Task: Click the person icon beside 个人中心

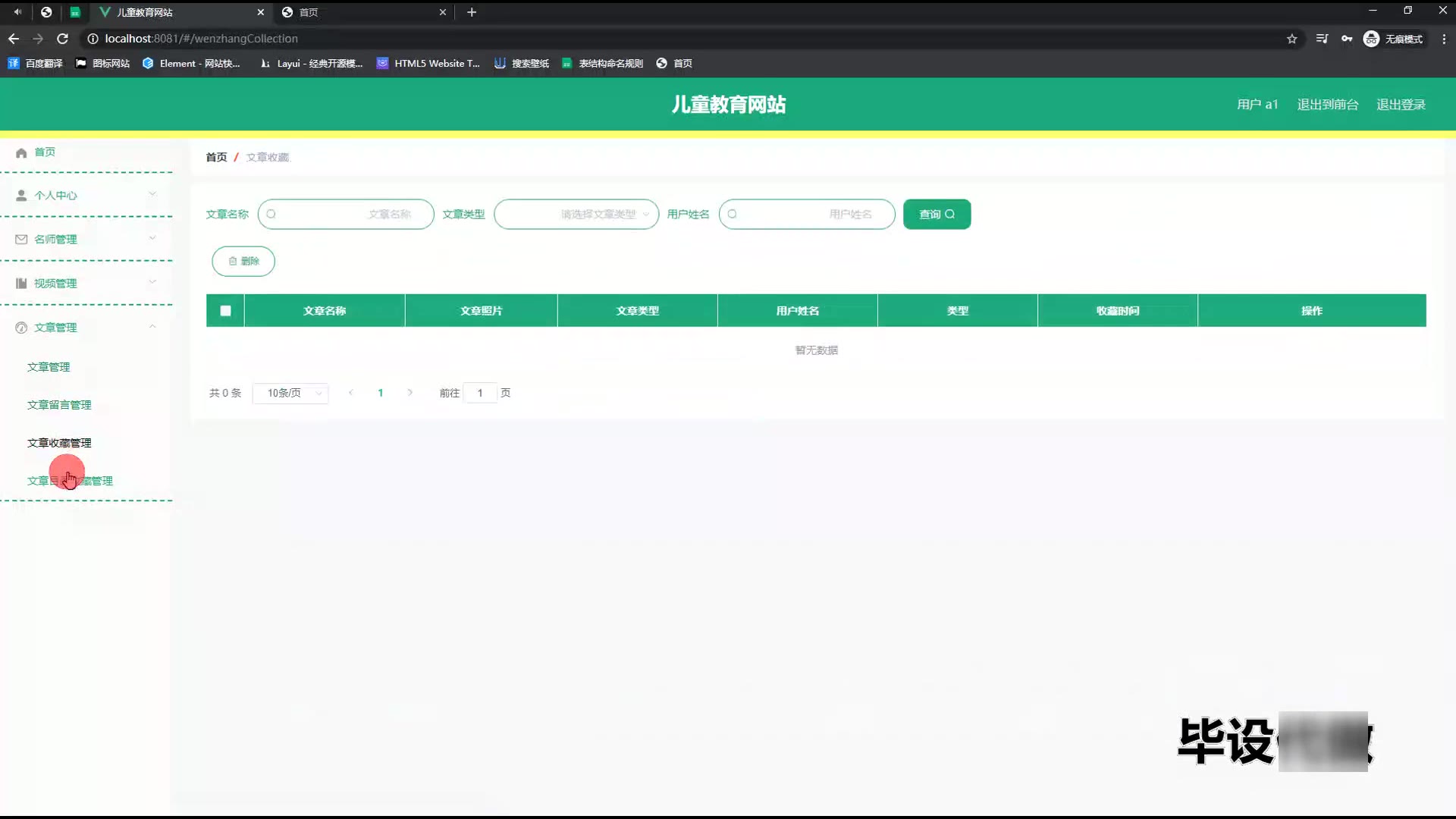Action: [x=21, y=196]
